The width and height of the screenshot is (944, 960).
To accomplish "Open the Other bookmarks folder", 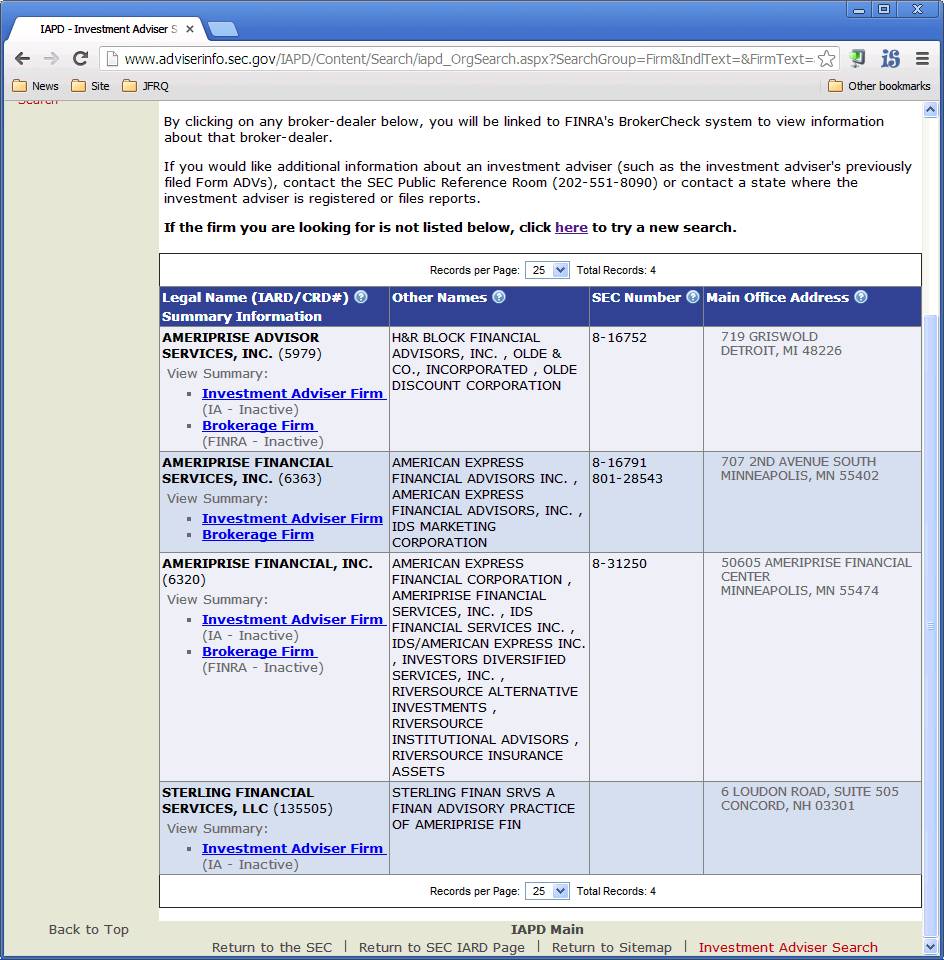I will tap(879, 86).
